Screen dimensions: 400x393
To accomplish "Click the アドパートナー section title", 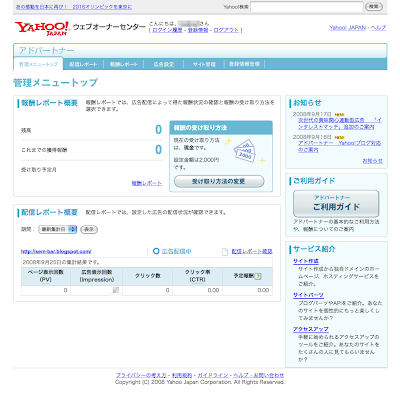I will coord(46,50).
